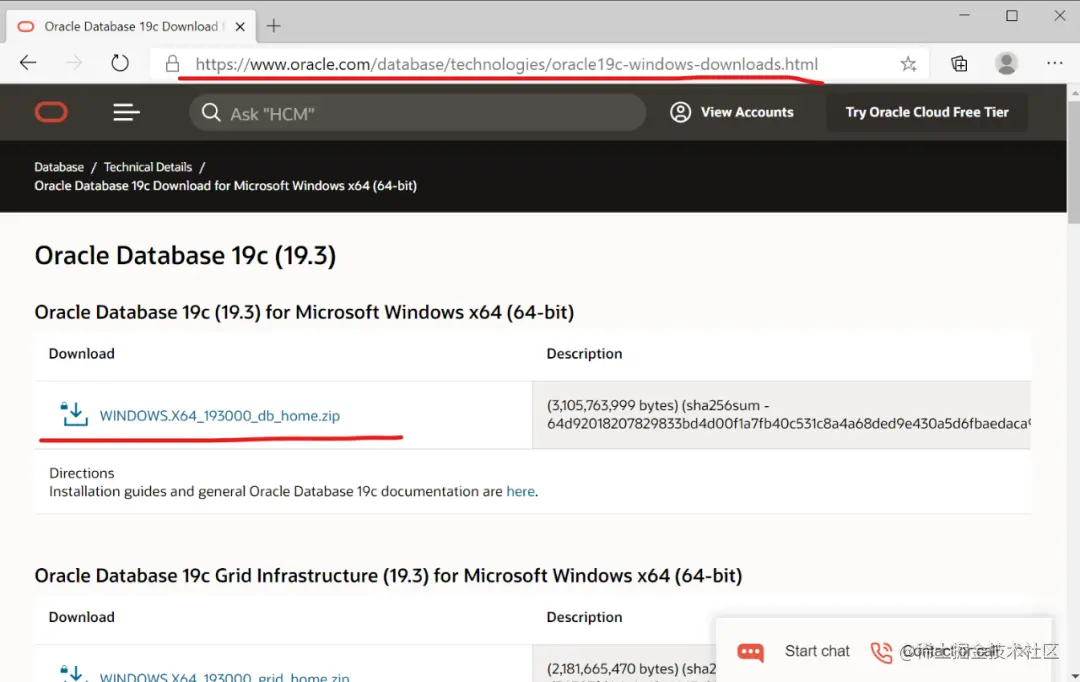Open the Oracle hamburger menu
This screenshot has width=1080, height=682.
(x=126, y=112)
